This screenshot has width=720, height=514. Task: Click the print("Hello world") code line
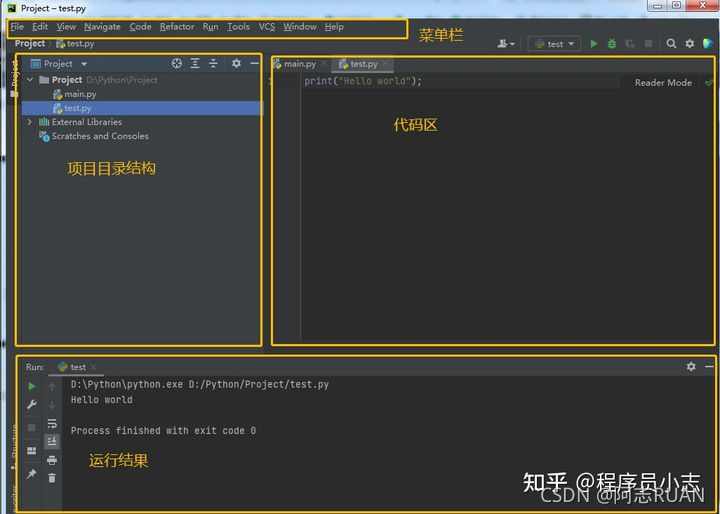[x=363, y=81]
